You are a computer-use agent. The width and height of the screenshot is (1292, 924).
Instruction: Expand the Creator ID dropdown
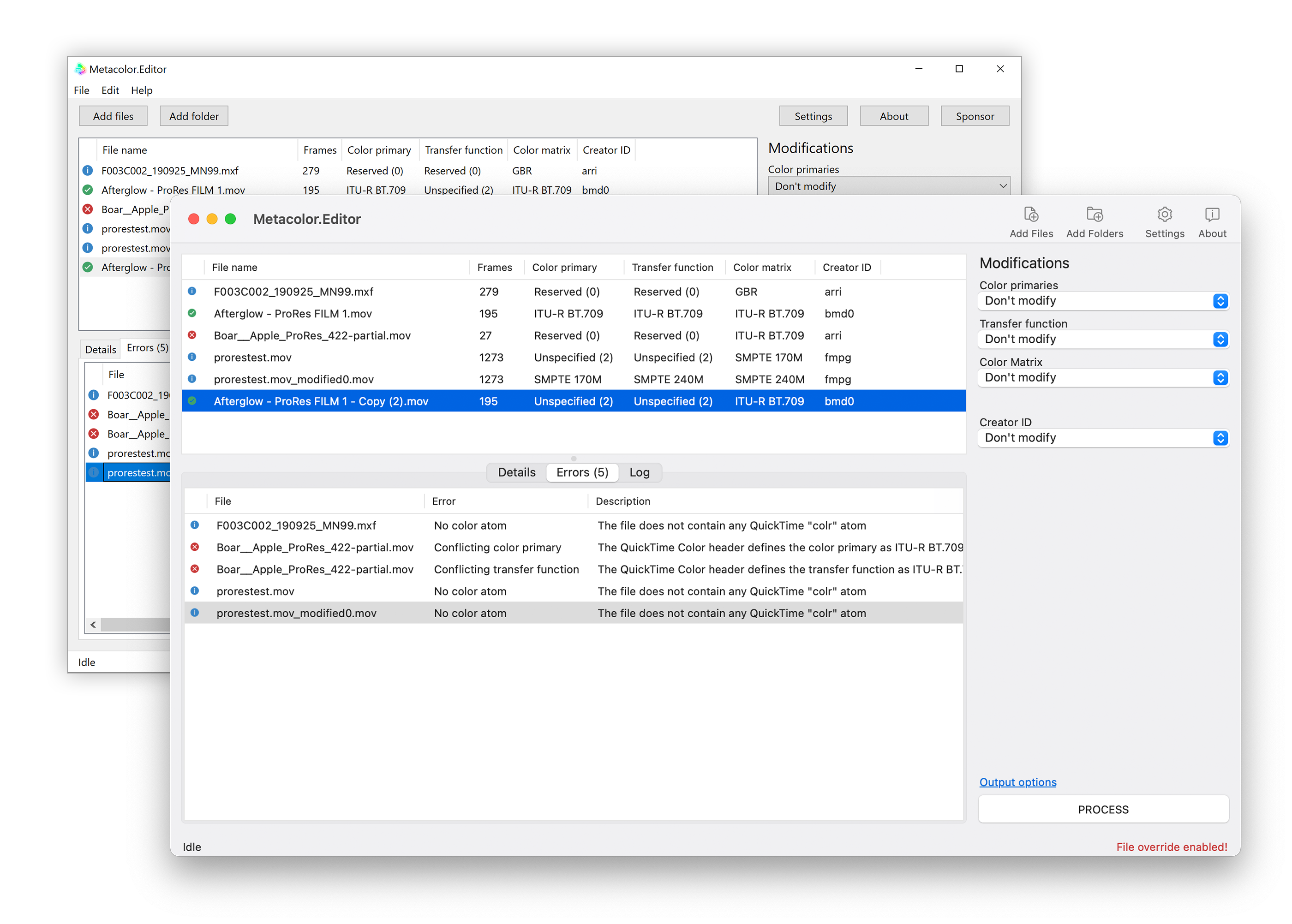tap(1102, 437)
